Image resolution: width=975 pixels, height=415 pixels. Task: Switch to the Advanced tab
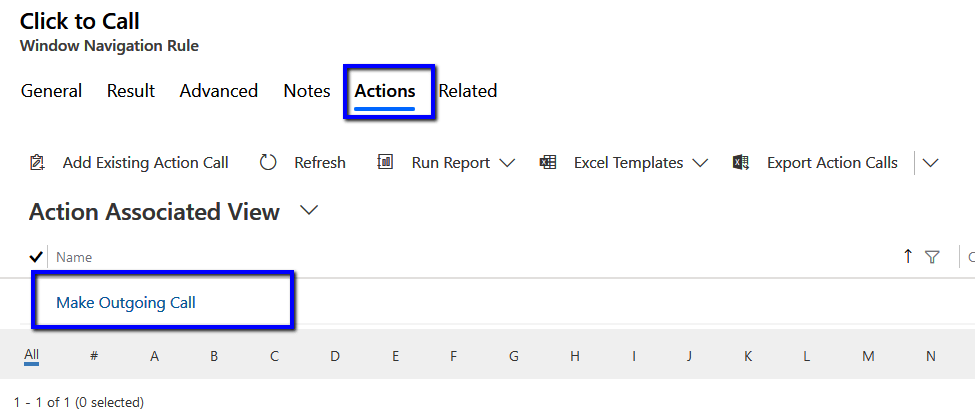pos(218,91)
